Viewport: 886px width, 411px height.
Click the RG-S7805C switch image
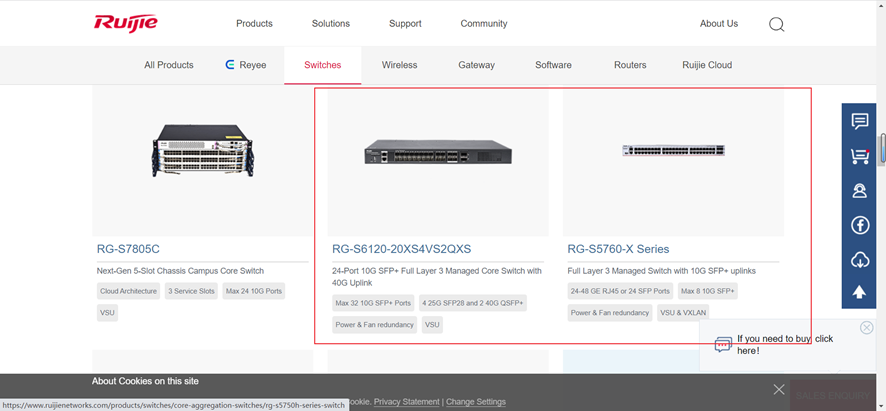coord(203,151)
